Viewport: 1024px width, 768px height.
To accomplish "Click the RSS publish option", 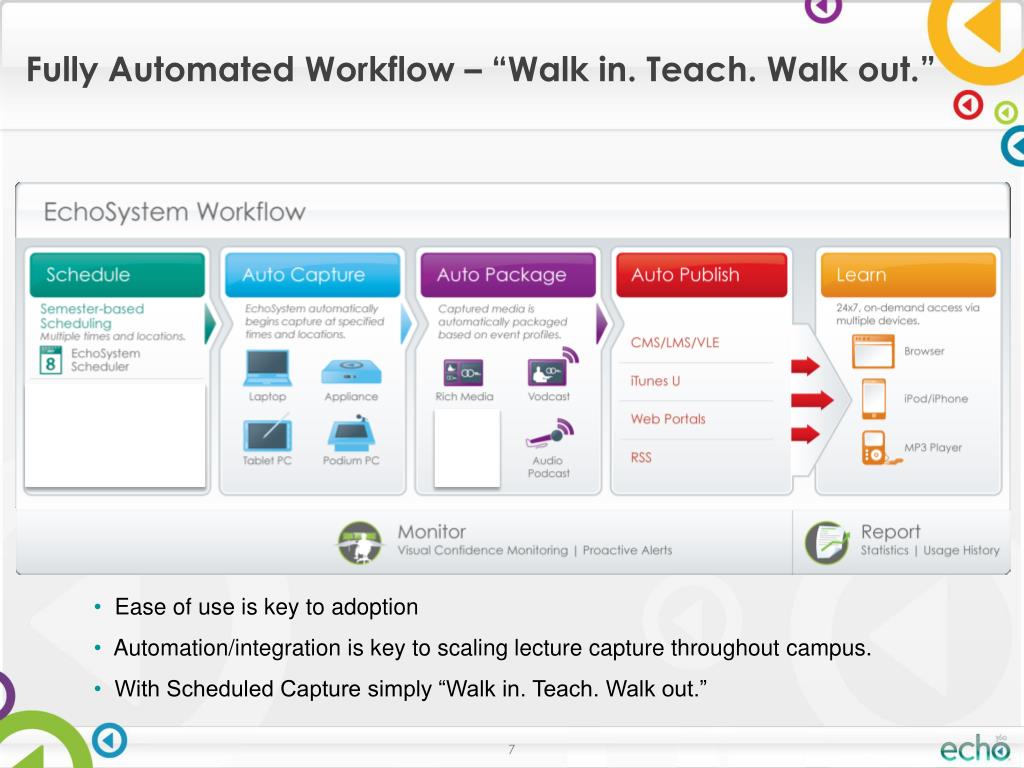I will click(x=641, y=457).
